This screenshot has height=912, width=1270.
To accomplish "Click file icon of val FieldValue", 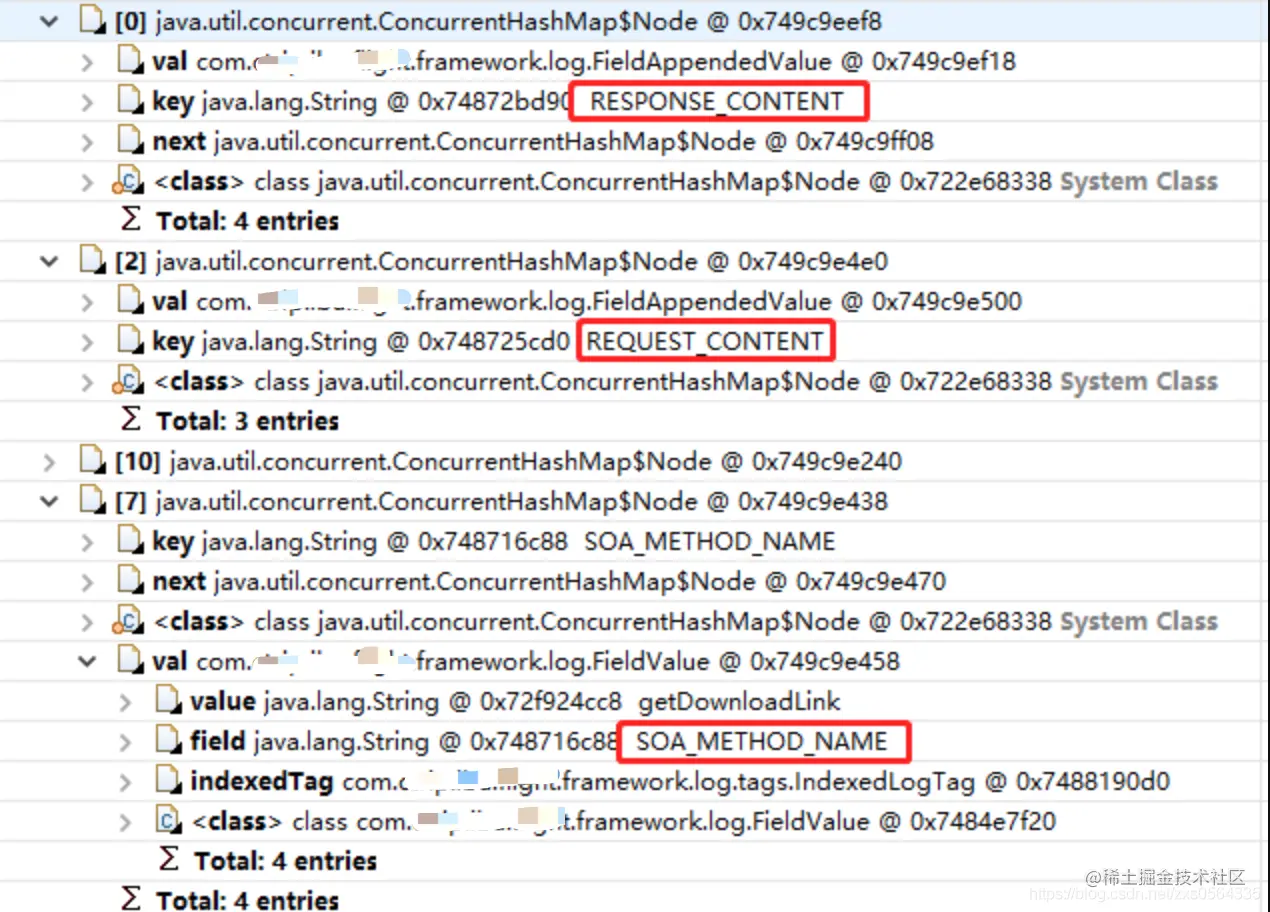I will 130,661.
